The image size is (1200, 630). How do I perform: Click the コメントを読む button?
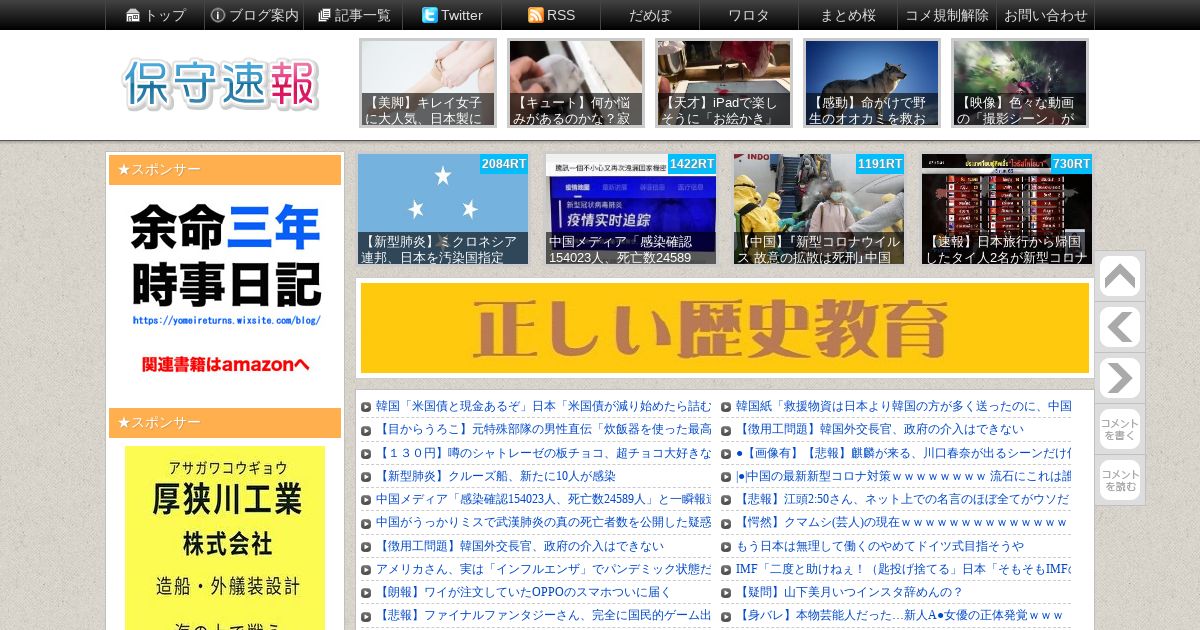pyautogui.click(x=1120, y=480)
